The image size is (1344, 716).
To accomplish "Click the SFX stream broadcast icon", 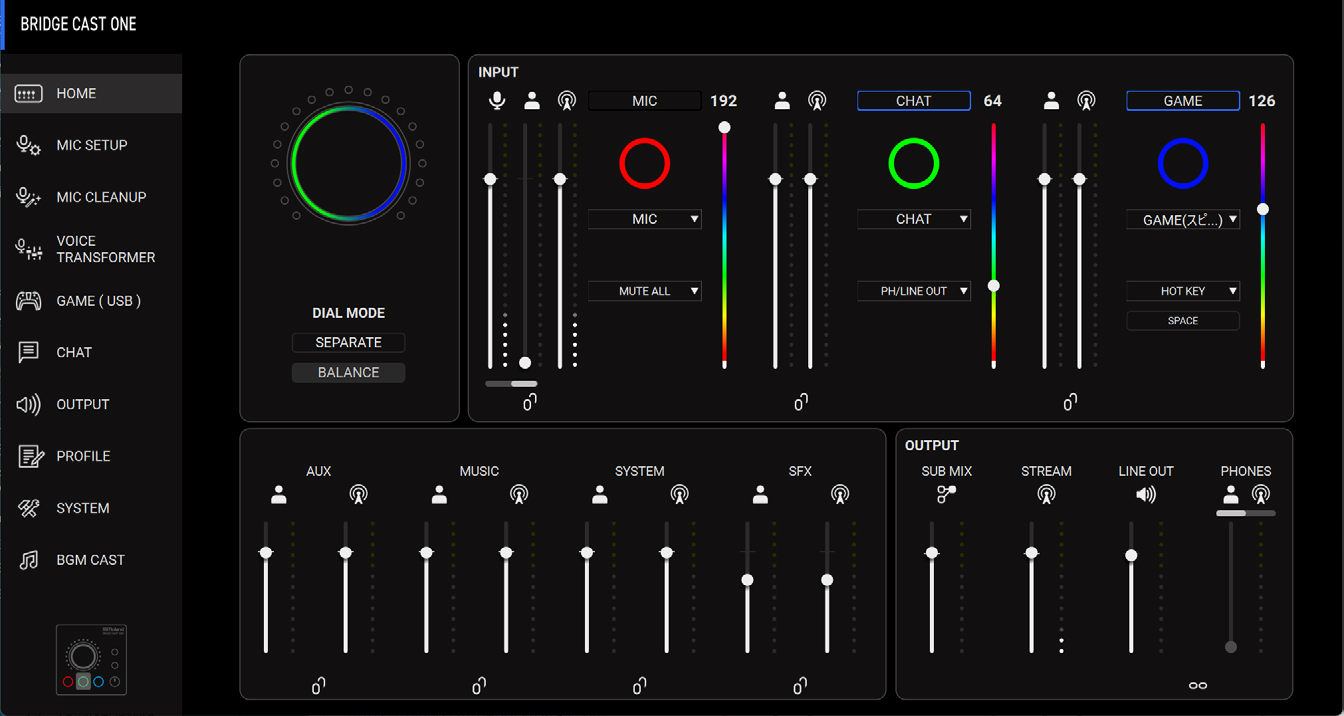I will 840,494.
